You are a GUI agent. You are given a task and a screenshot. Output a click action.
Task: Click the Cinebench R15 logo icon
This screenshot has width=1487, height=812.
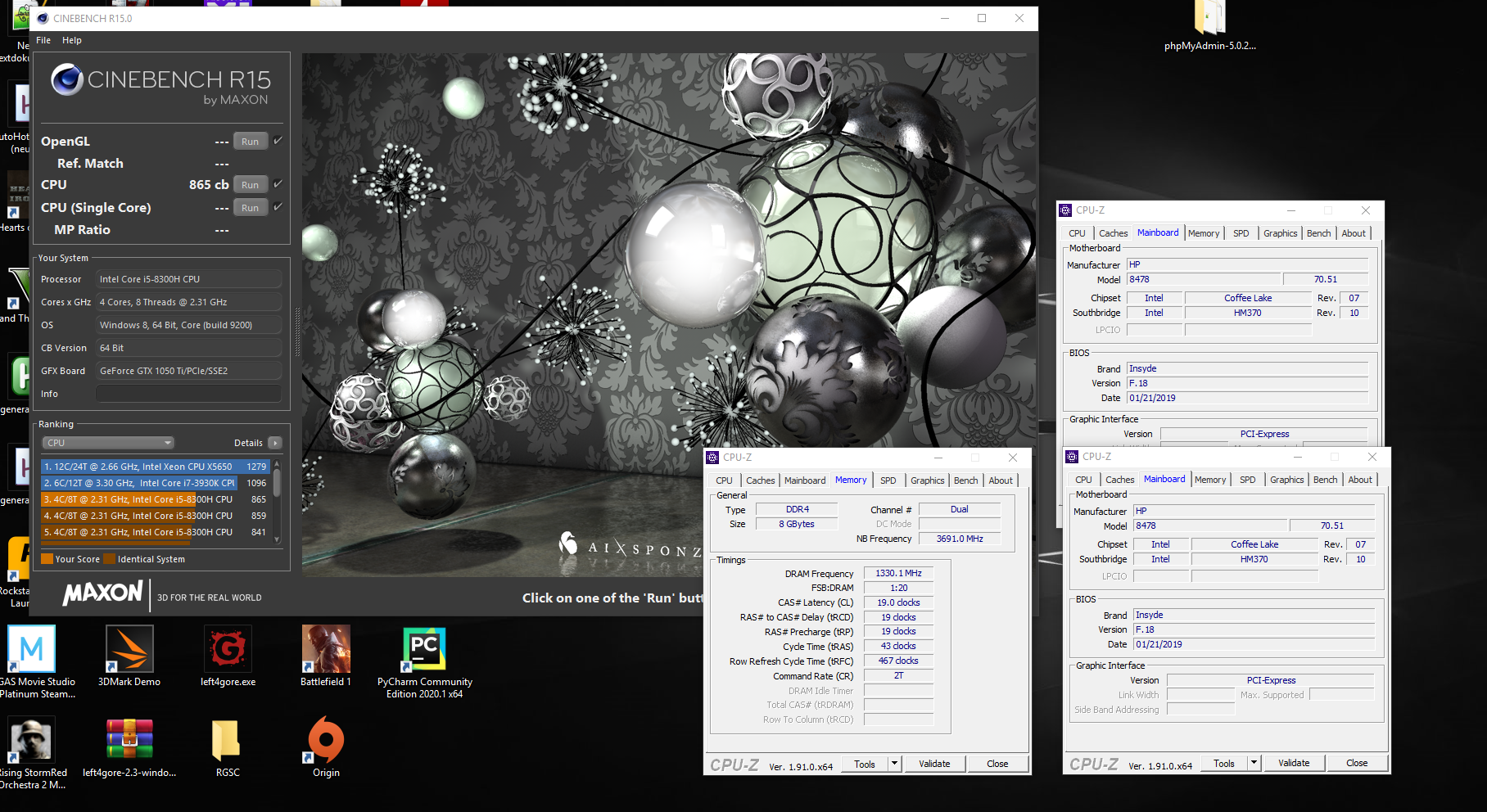click(67, 79)
